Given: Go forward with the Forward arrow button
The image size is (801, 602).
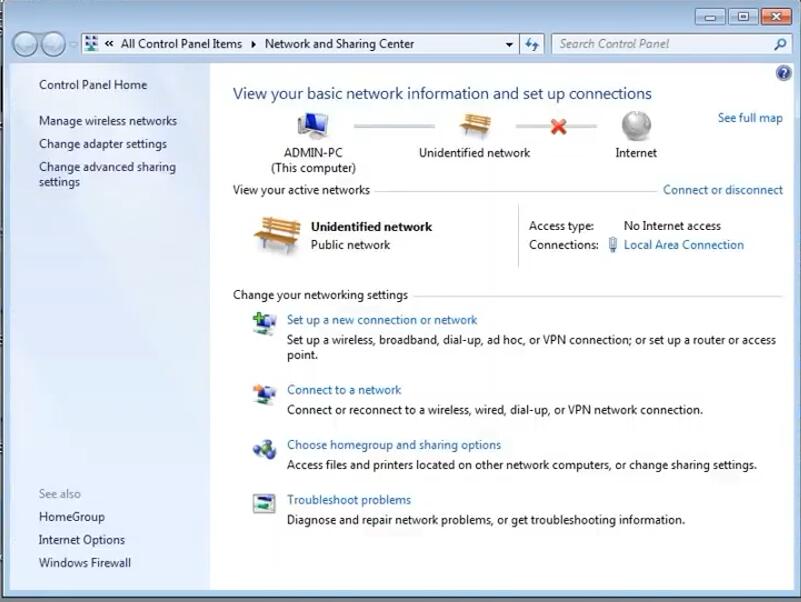Looking at the screenshot, I should pos(53,44).
